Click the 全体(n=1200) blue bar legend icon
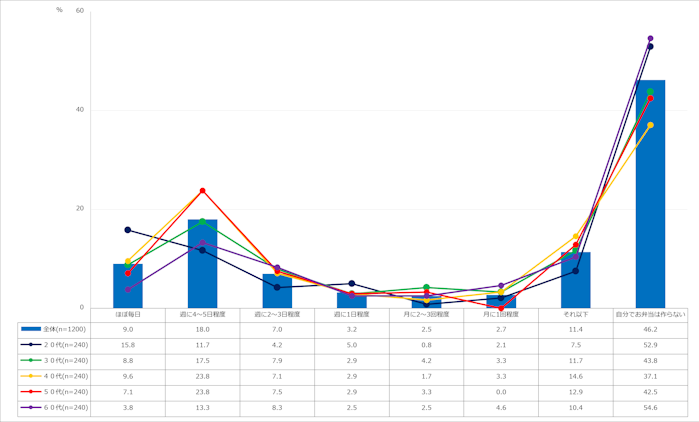Screen dimensions: 699x422 [30, 328]
